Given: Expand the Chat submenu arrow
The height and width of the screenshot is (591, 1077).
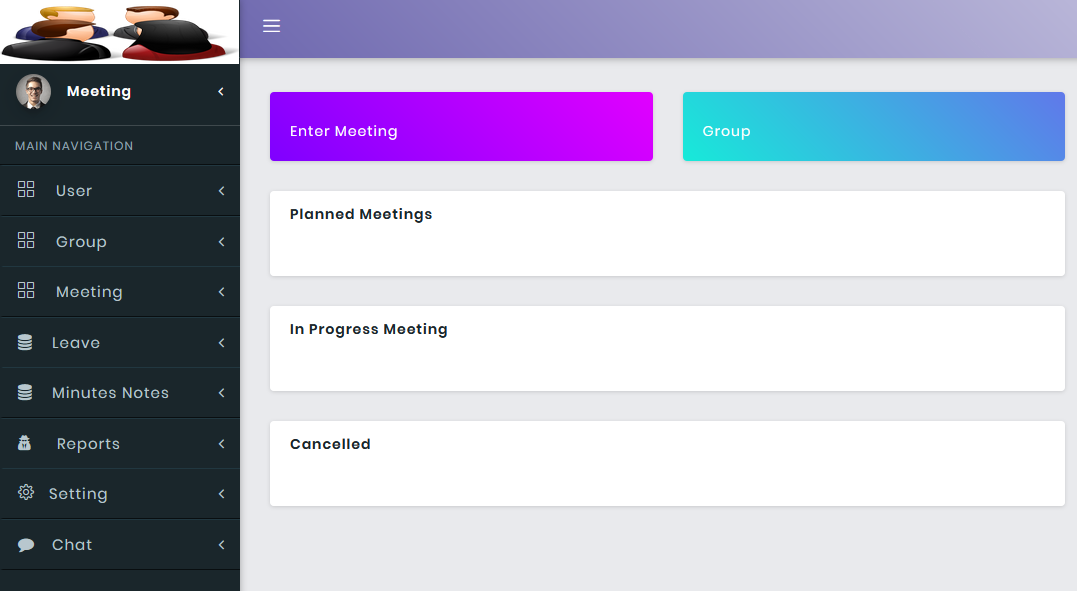Looking at the screenshot, I should 221,545.
